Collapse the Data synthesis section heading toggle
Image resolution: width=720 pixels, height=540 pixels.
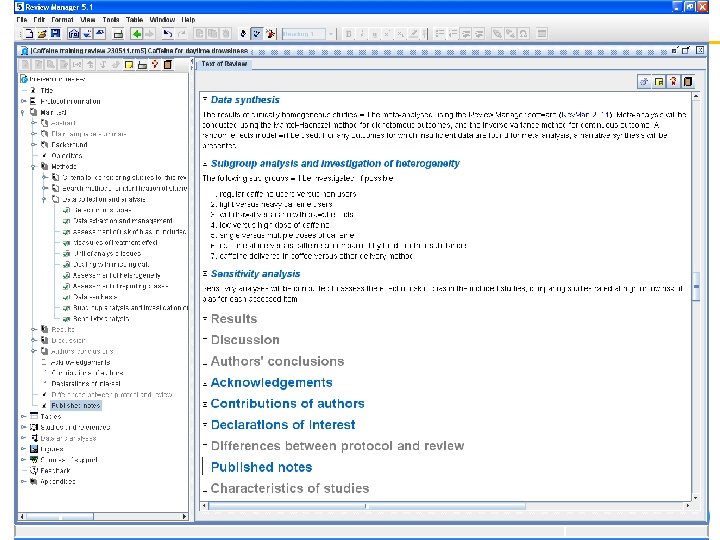pyautogui.click(x=205, y=99)
